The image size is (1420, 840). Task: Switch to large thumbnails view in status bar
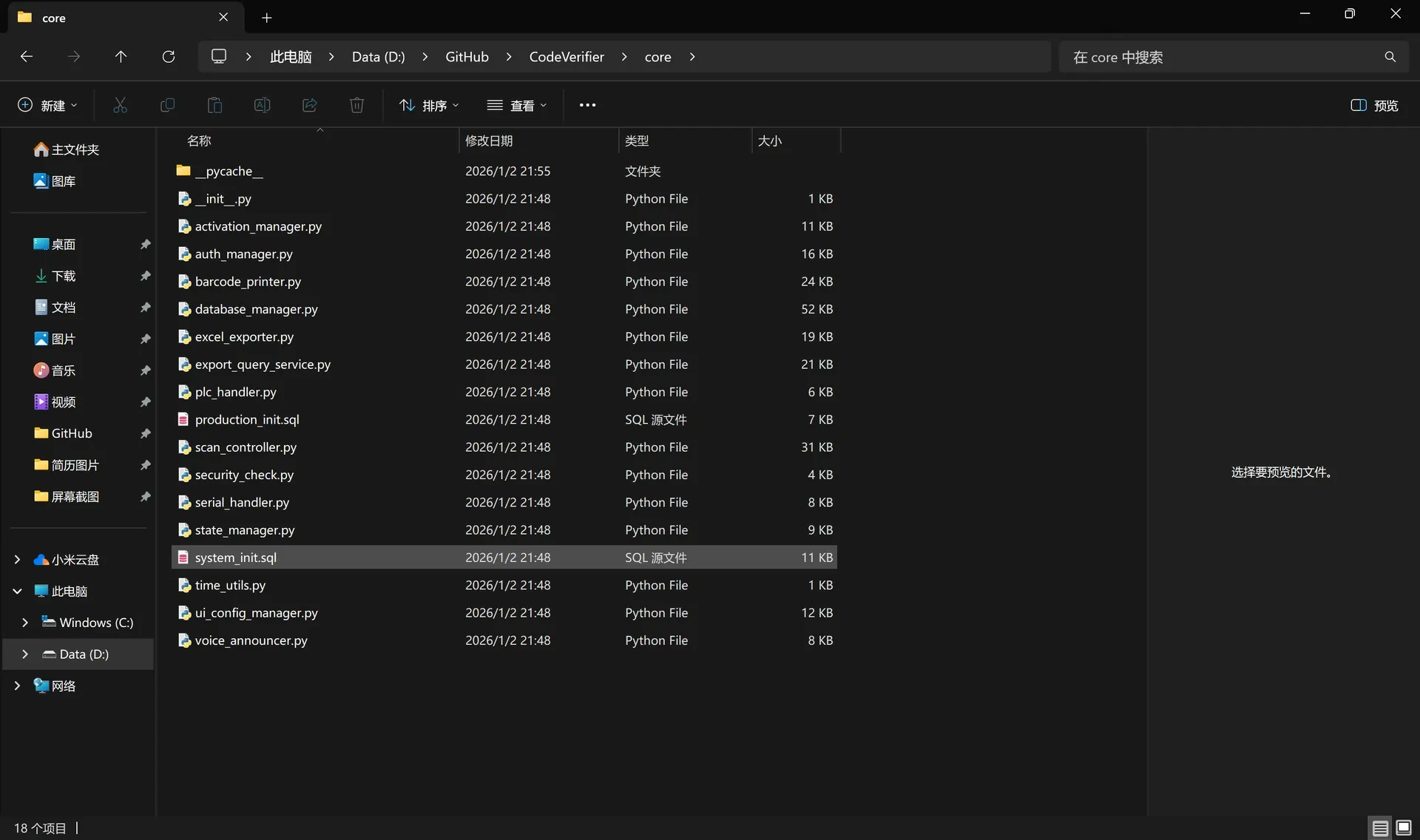coord(1403,828)
